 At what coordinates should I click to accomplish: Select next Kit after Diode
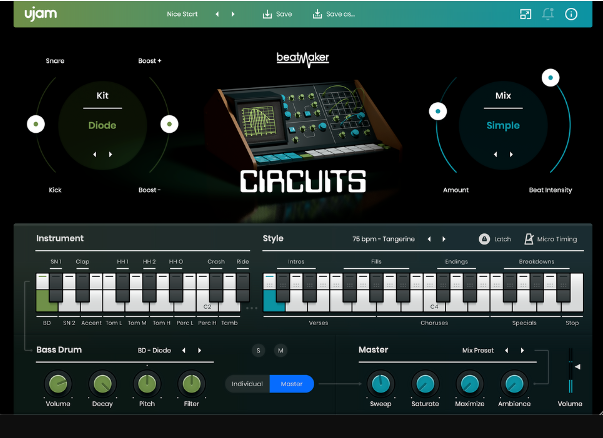[110, 154]
